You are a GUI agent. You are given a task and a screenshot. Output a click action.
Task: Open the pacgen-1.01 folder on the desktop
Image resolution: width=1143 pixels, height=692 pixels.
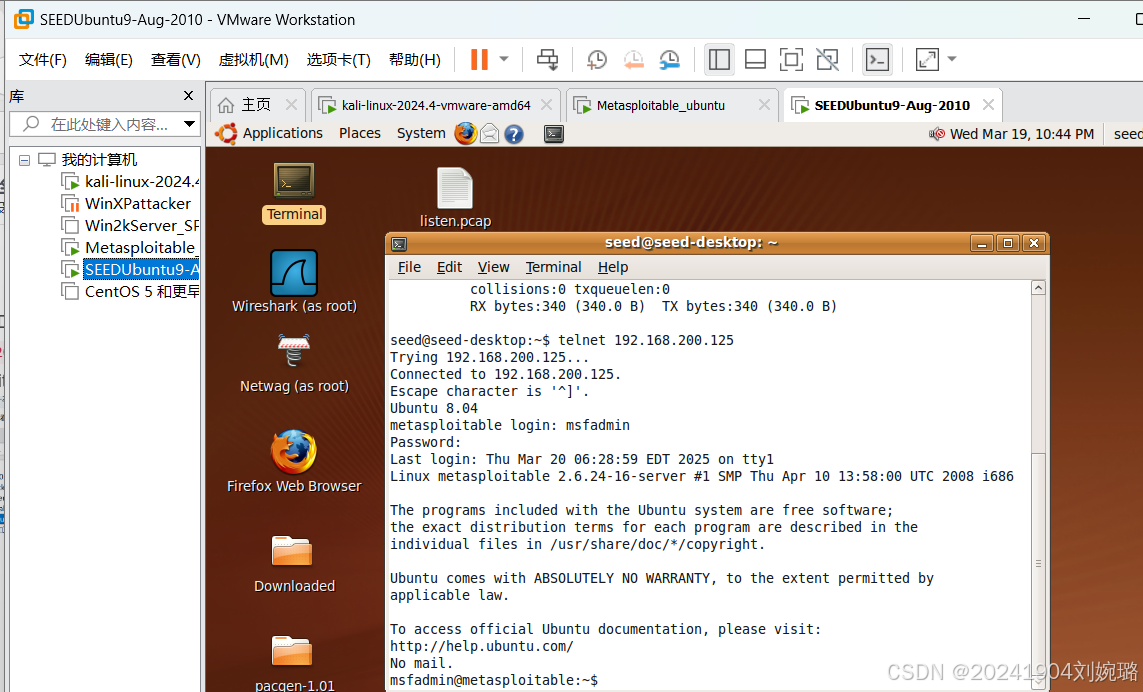pos(294,664)
